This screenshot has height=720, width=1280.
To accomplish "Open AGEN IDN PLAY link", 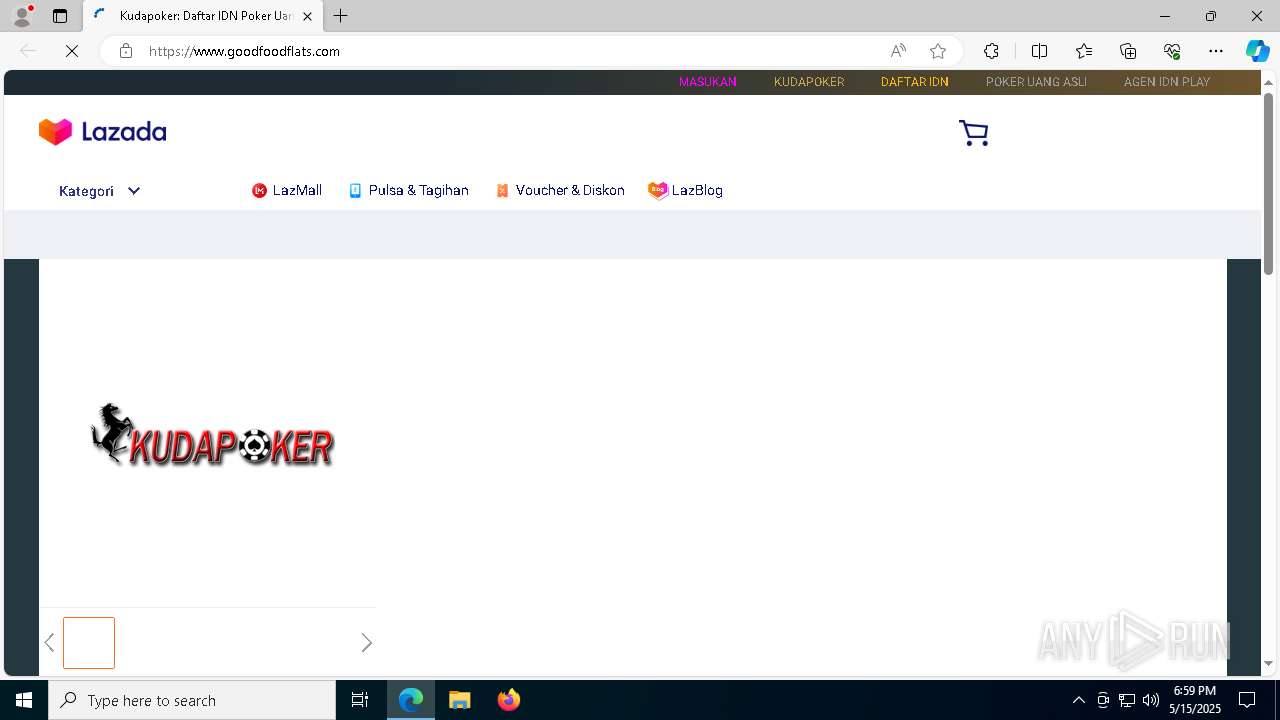I will [x=1167, y=82].
